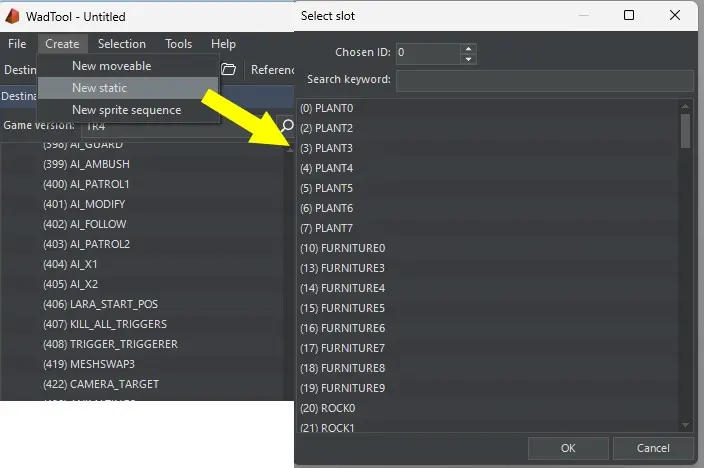This screenshot has height=468, width=704.
Task: Close the Select slot dialog
Action: point(676,15)
